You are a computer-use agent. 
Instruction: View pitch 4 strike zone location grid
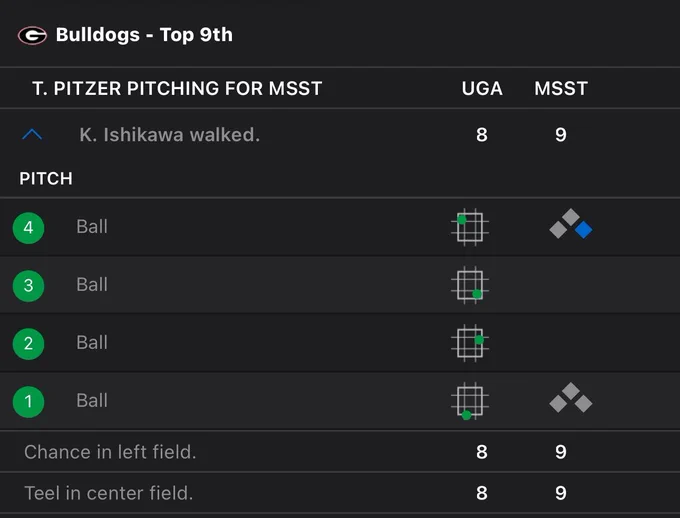(x=470, y=227)
